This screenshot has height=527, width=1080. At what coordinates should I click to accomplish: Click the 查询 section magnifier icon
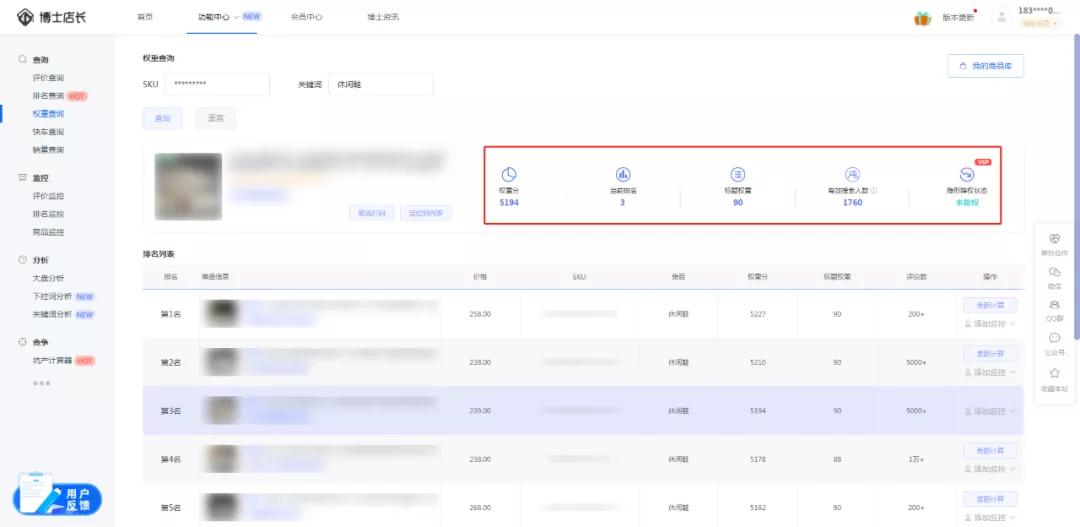(x=23, y=60)
